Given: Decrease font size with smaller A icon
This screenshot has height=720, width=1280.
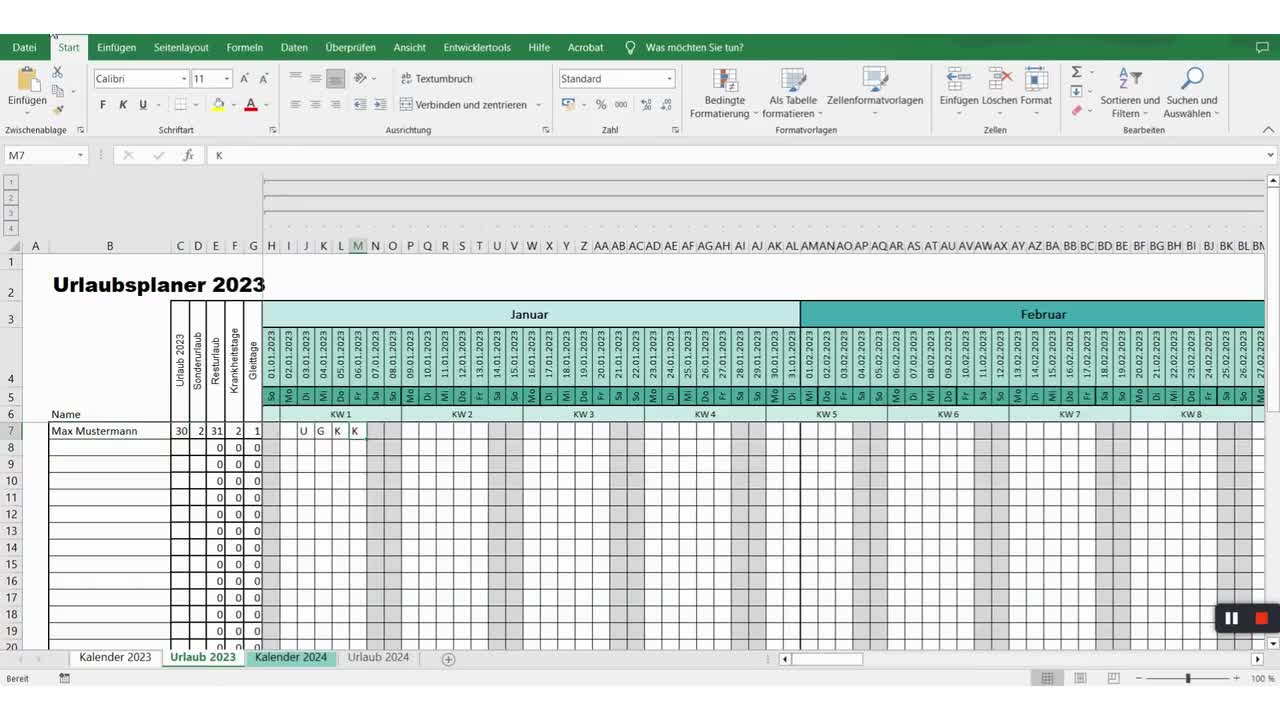Looking at the screenshot, I should click(264, 79).
